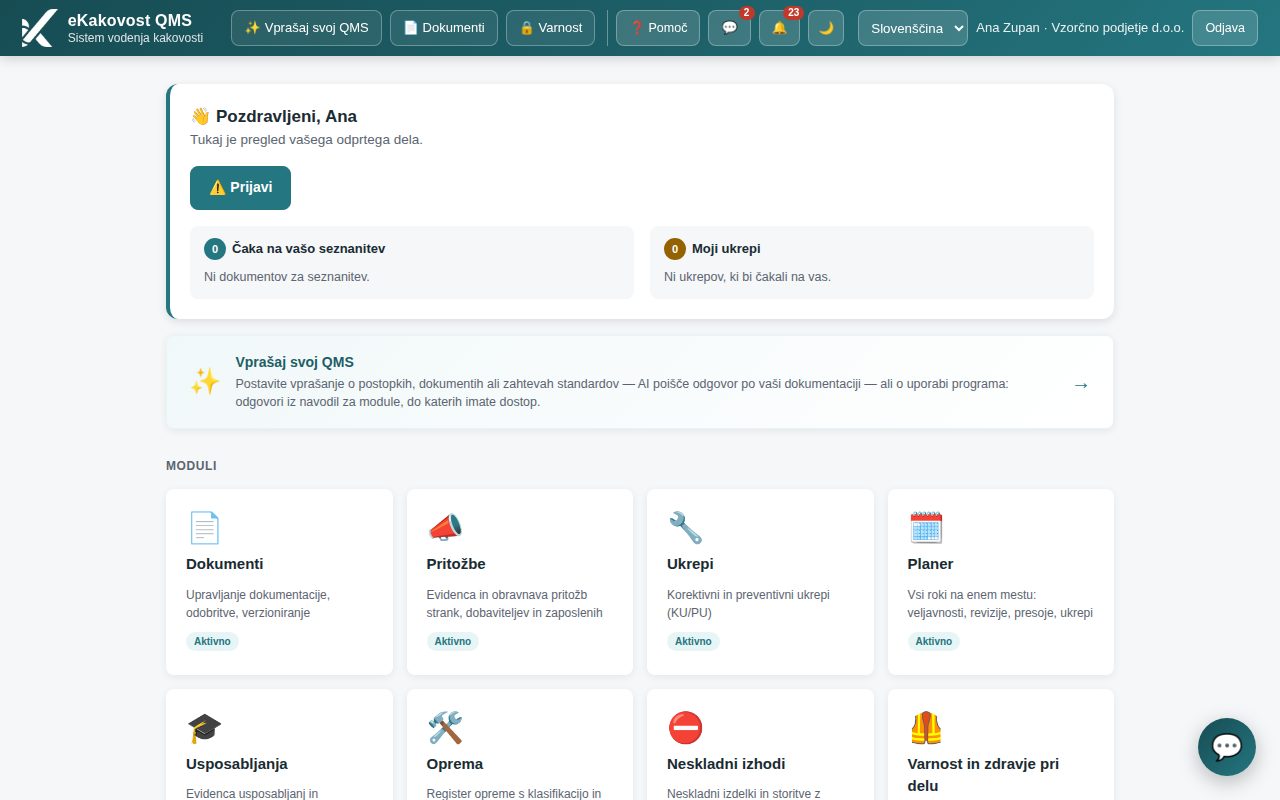Click the Ni dokumentov za seznanitev text

pyautogui.click(x=287, y=277)
